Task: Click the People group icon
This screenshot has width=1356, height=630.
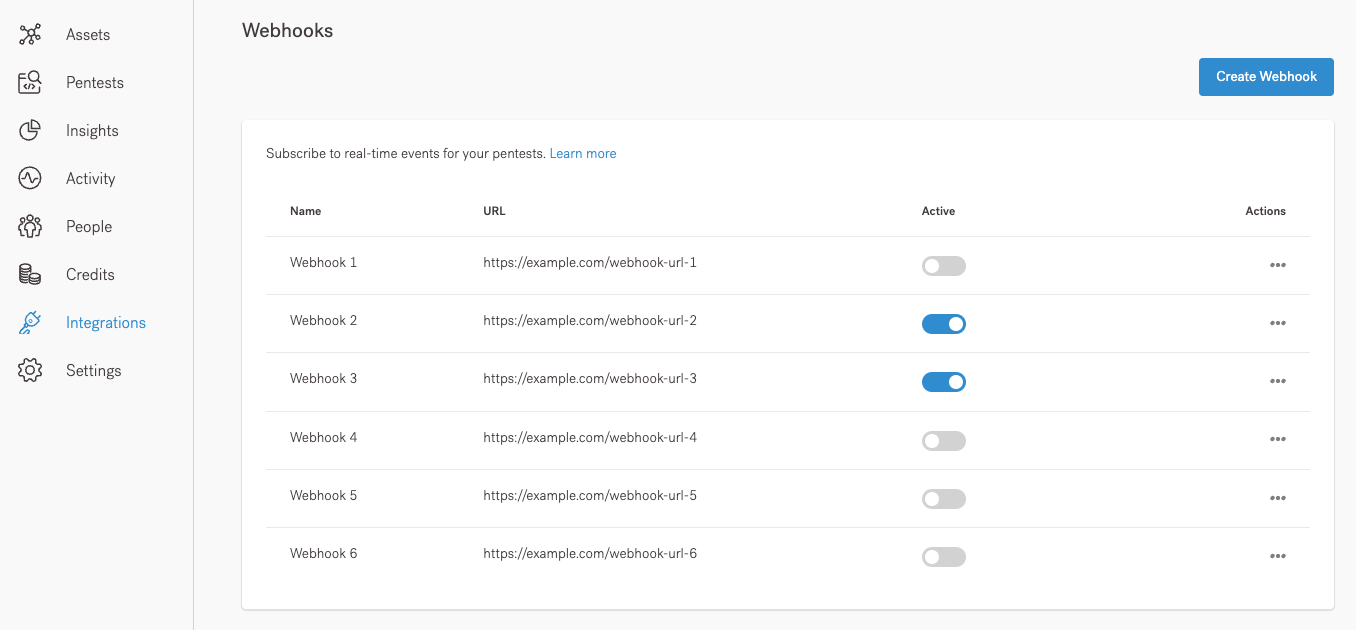Action: tap(30, 227)
